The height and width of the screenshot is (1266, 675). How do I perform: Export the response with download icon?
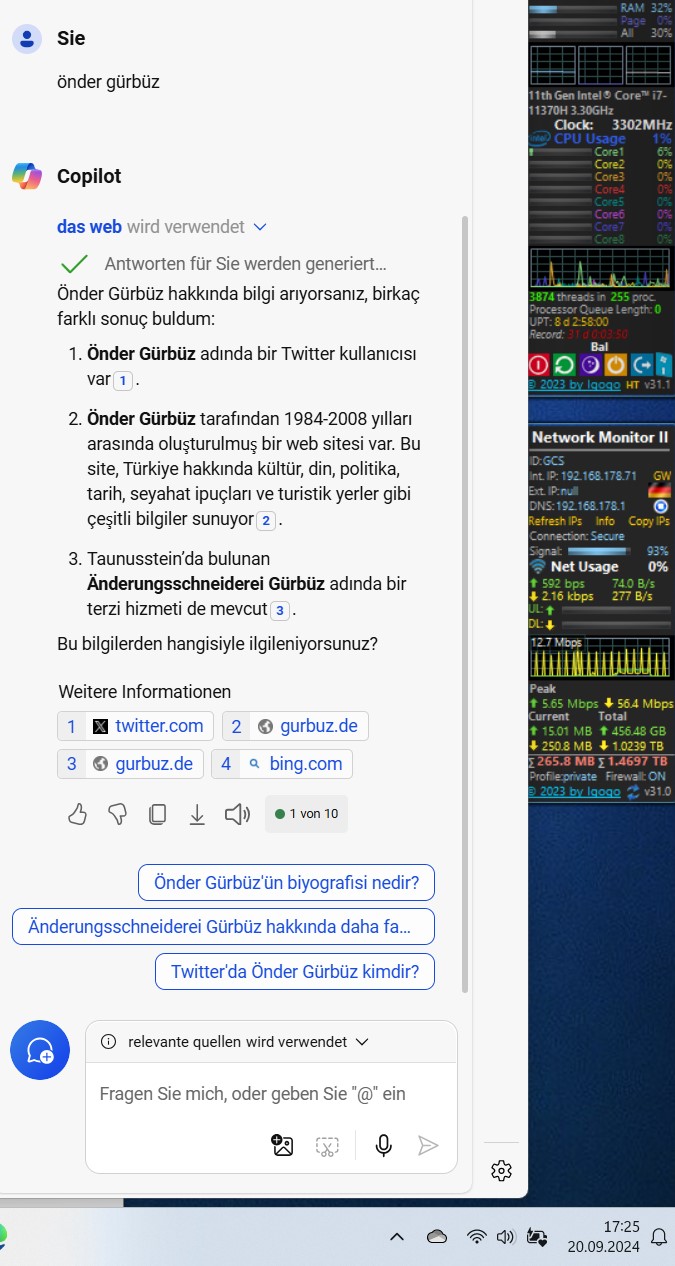pos(197,814)
